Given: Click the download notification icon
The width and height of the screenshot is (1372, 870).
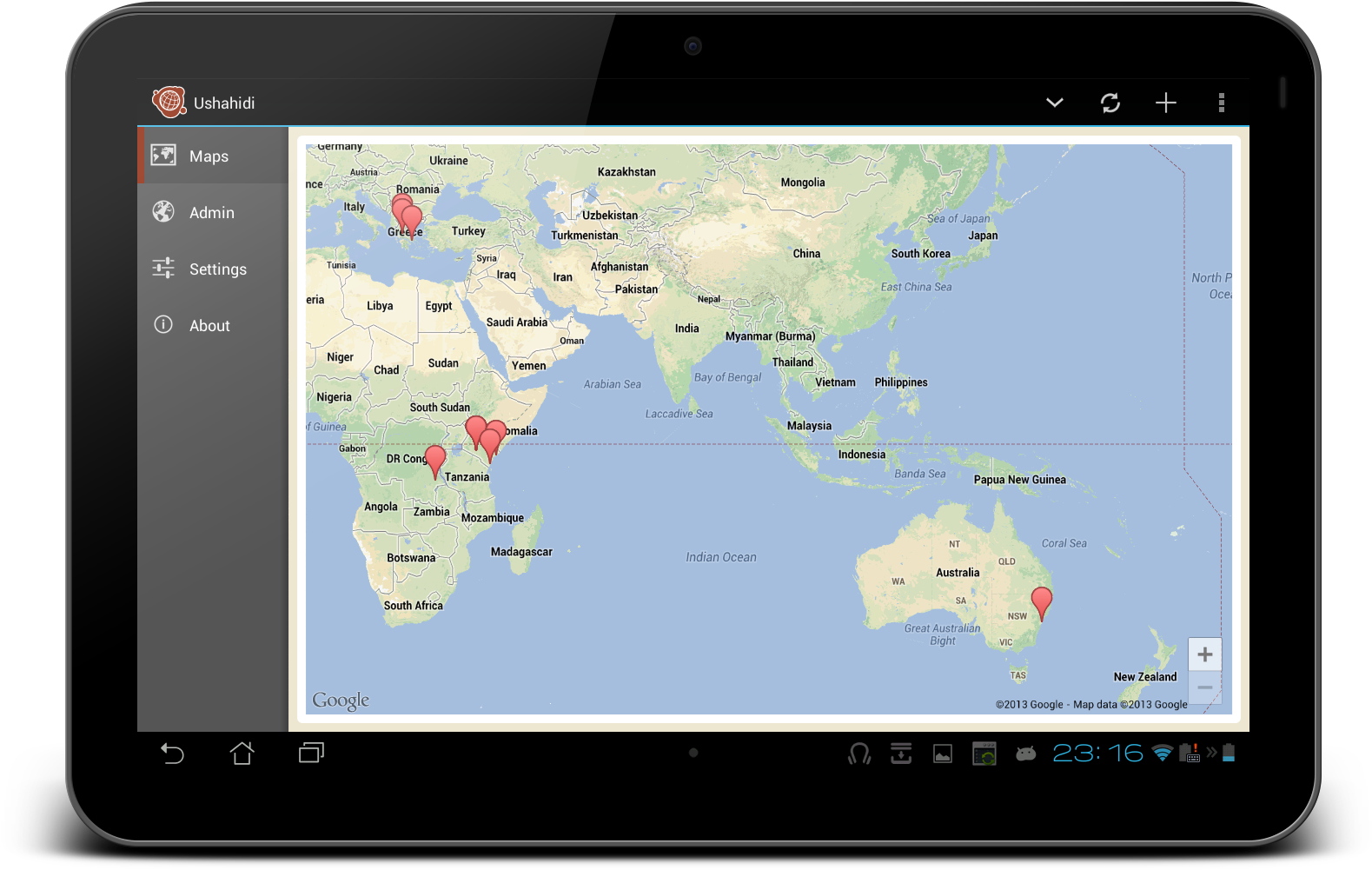Looking at the screenshot, I should coord(901,754).
